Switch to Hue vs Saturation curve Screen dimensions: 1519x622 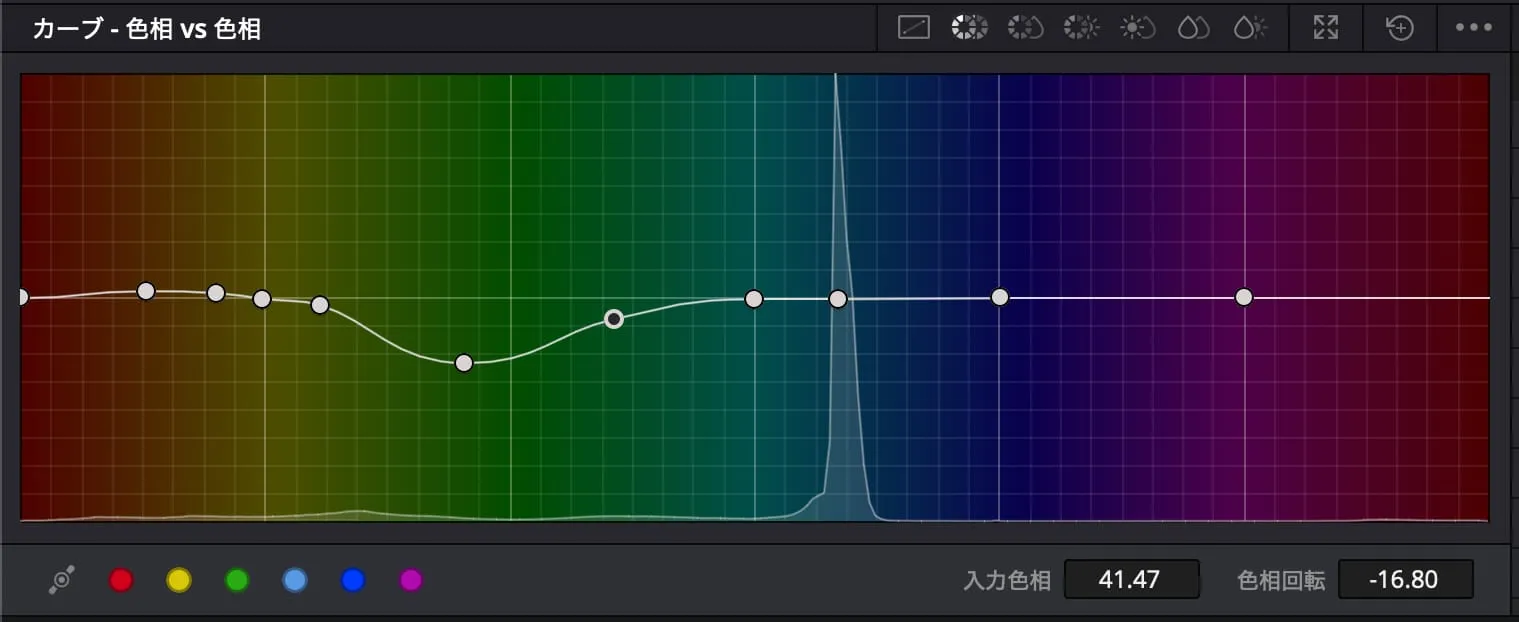tap(1025, 28)
